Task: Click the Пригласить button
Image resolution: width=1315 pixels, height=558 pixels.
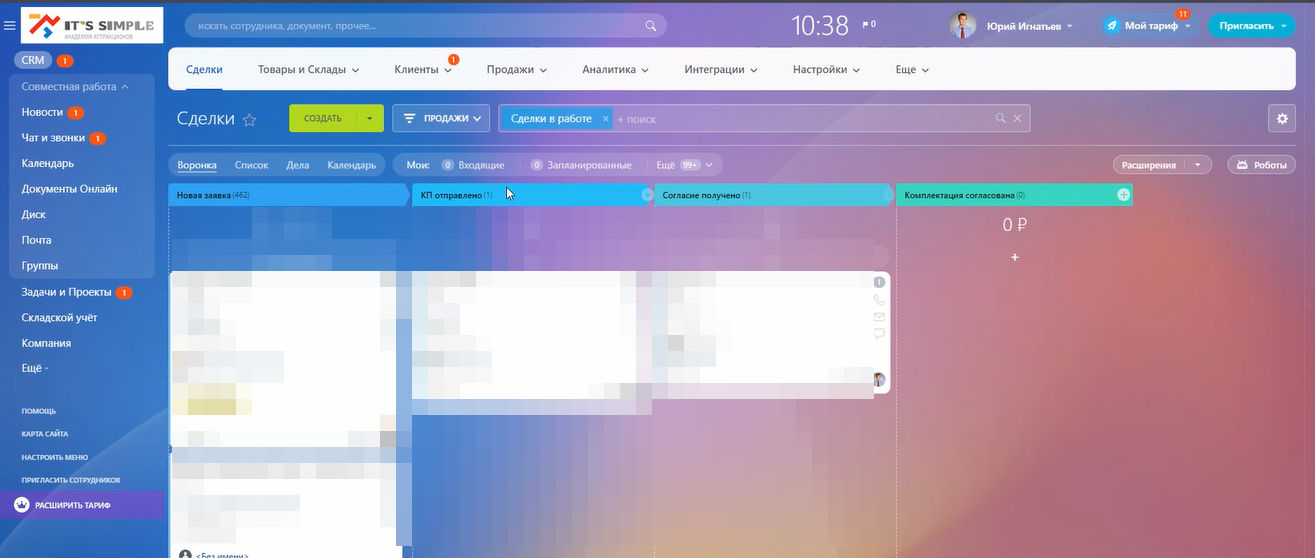Action: coord(1252,26)
